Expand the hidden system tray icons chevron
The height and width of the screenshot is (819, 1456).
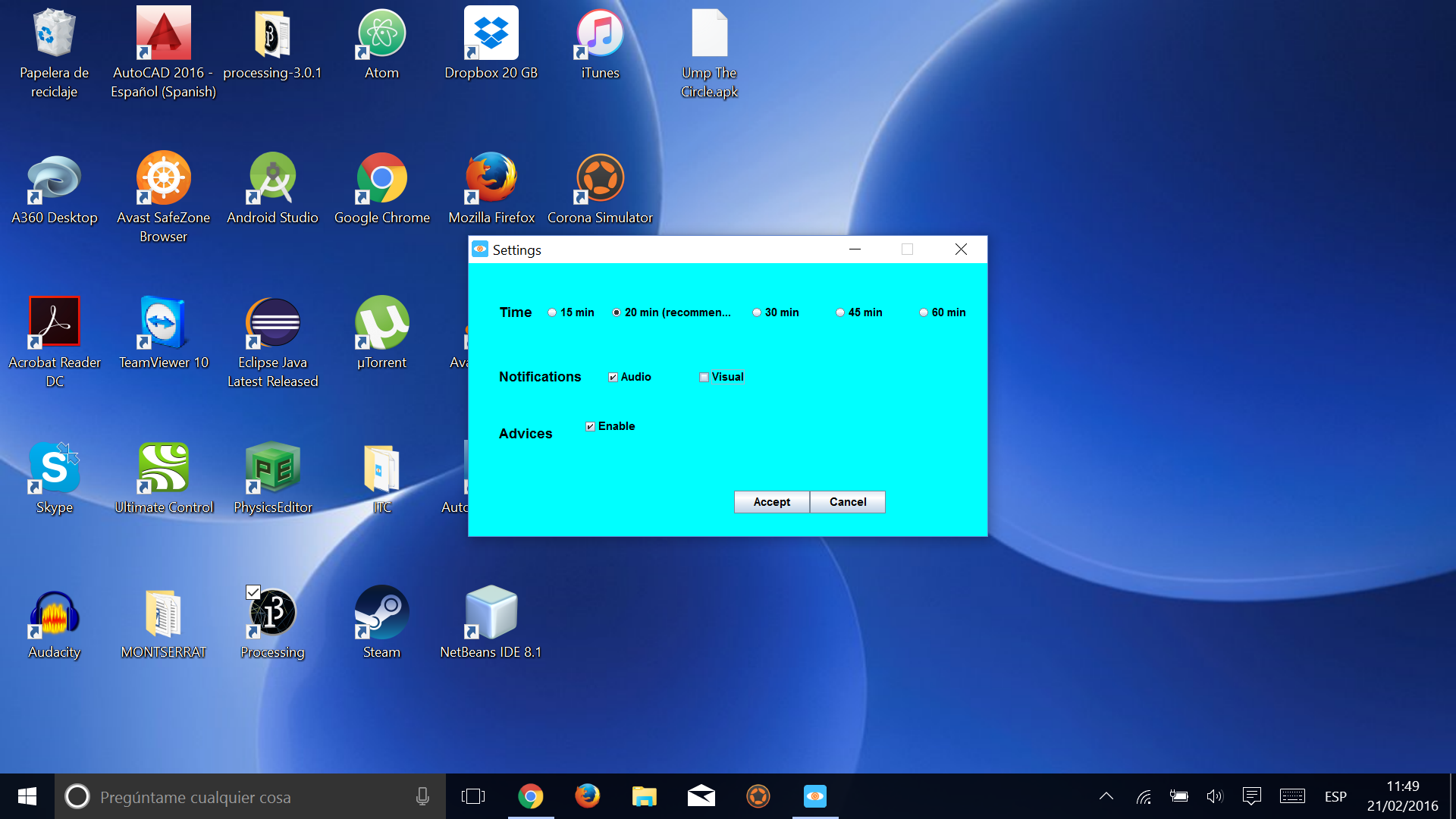point(1106,796)
